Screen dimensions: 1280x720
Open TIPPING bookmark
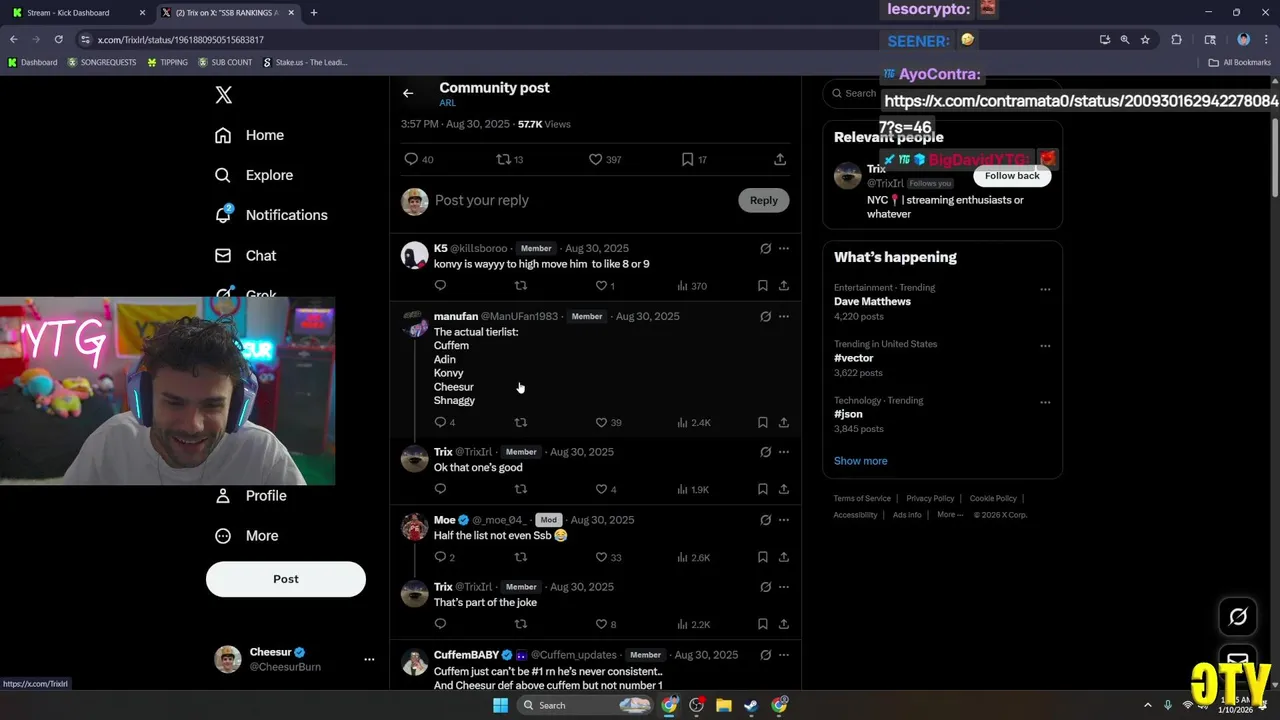167,62
